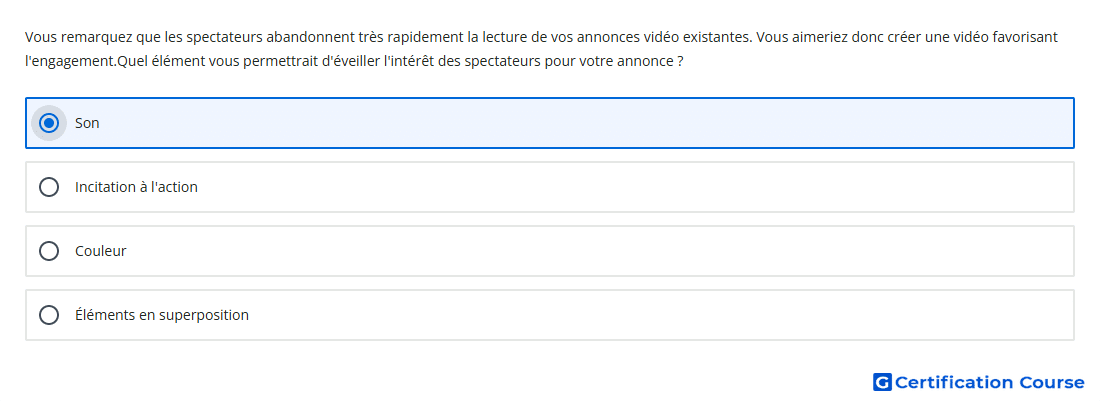Click the blue G logo icon
Screen dimensions: 1100x401
(x=882, y=382)
